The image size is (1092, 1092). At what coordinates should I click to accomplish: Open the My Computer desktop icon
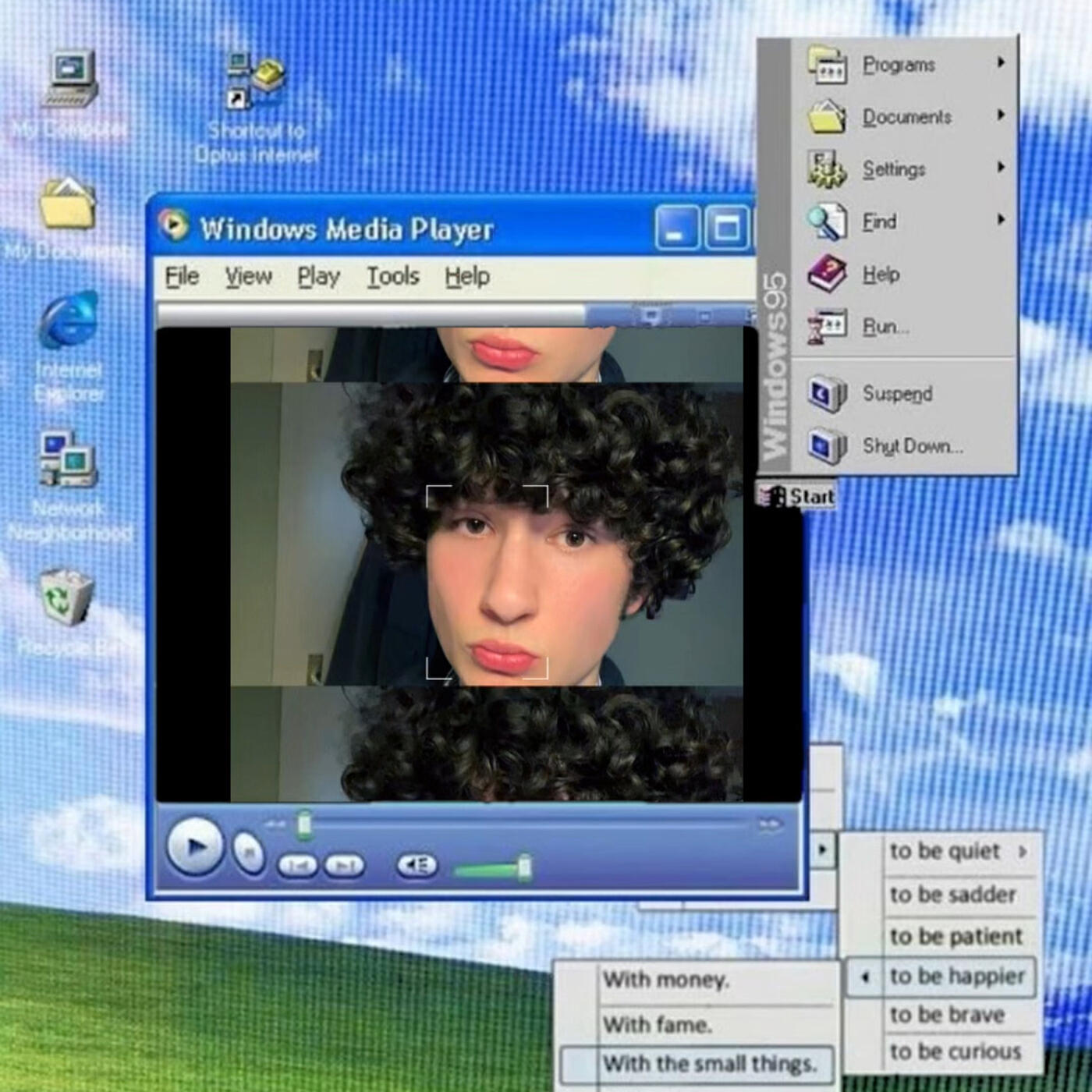[69, 79]
